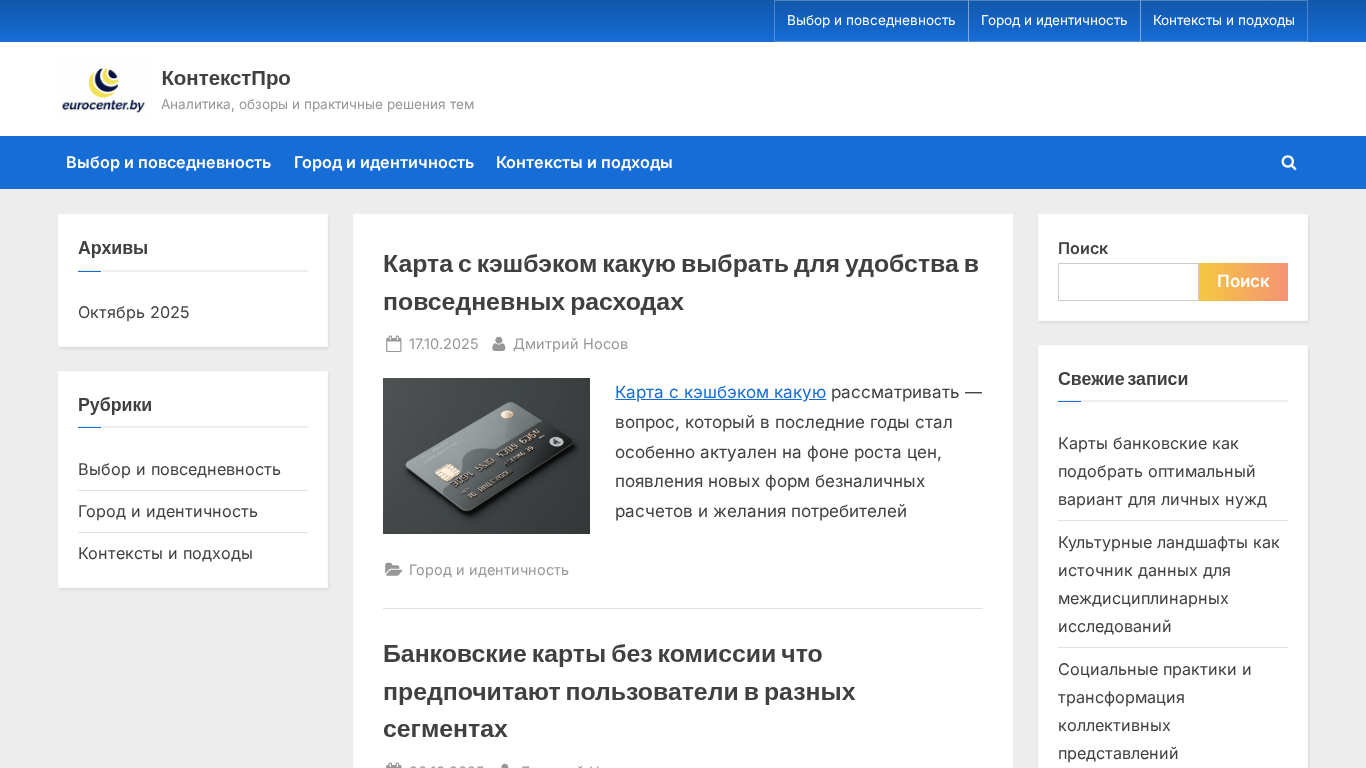The height and width of the screenshot is (768, 1366).
Task: Open article Банковские карты без комиссии
Action: 619,691
